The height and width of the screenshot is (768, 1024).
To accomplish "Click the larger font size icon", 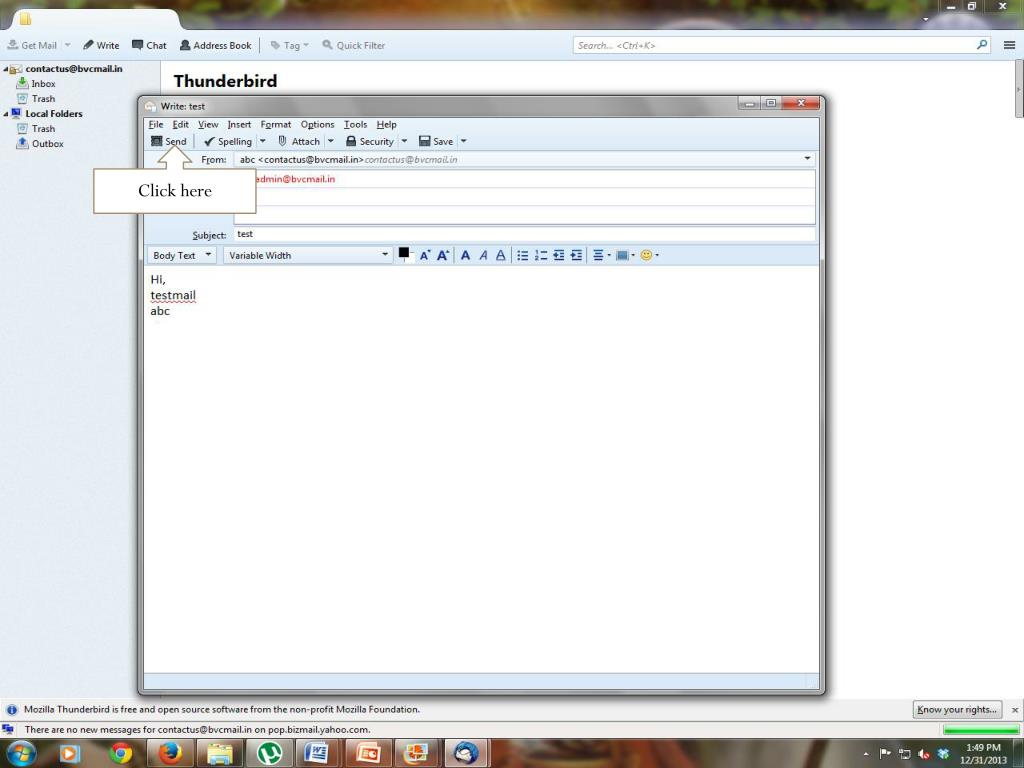I will [443, 255].
